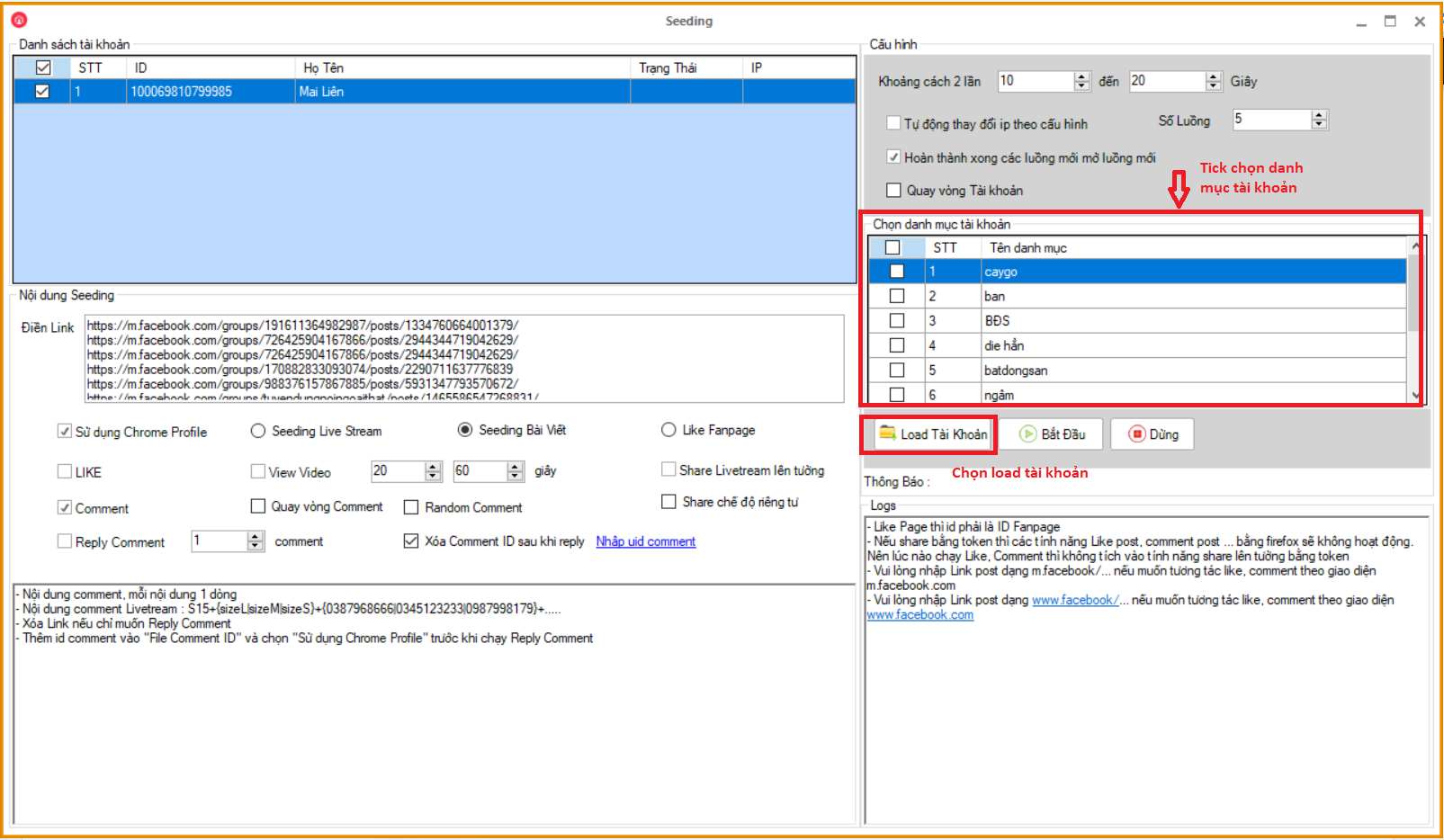The height and width of the screenshot is (840, 1444).
Task: Select the Seeding Bài Viết radio option
Action: pyautogui.click(x=465, y=430)
